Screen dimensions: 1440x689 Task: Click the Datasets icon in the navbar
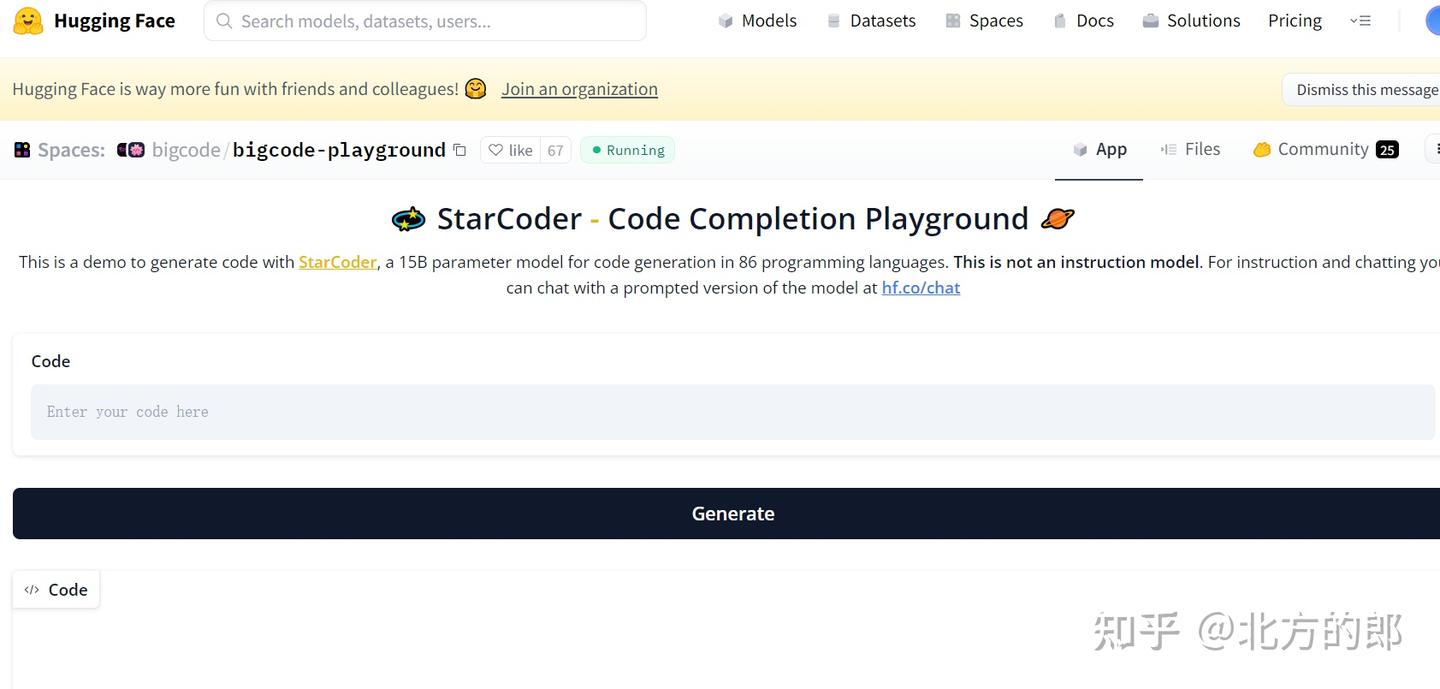point(833,20)
